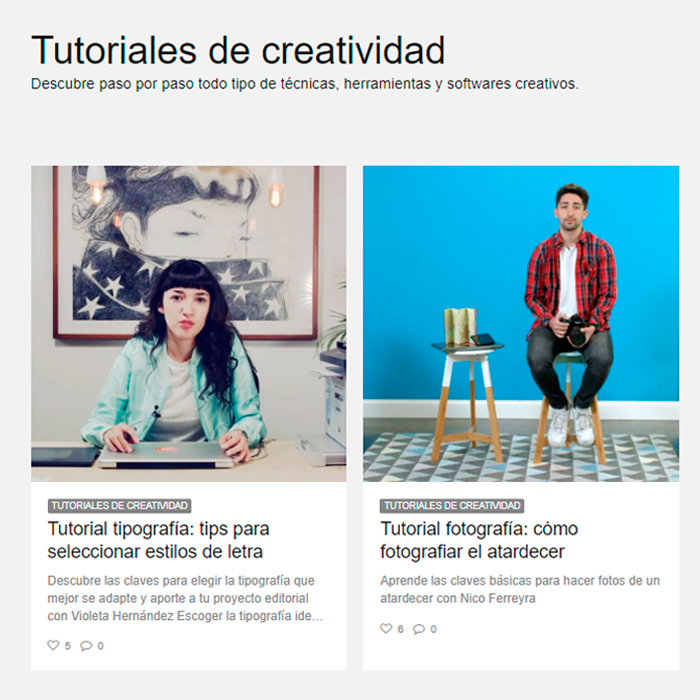Click description 'Aprende las claves básicas para hacer fotos'
The image size is (700, 700).
520,589
